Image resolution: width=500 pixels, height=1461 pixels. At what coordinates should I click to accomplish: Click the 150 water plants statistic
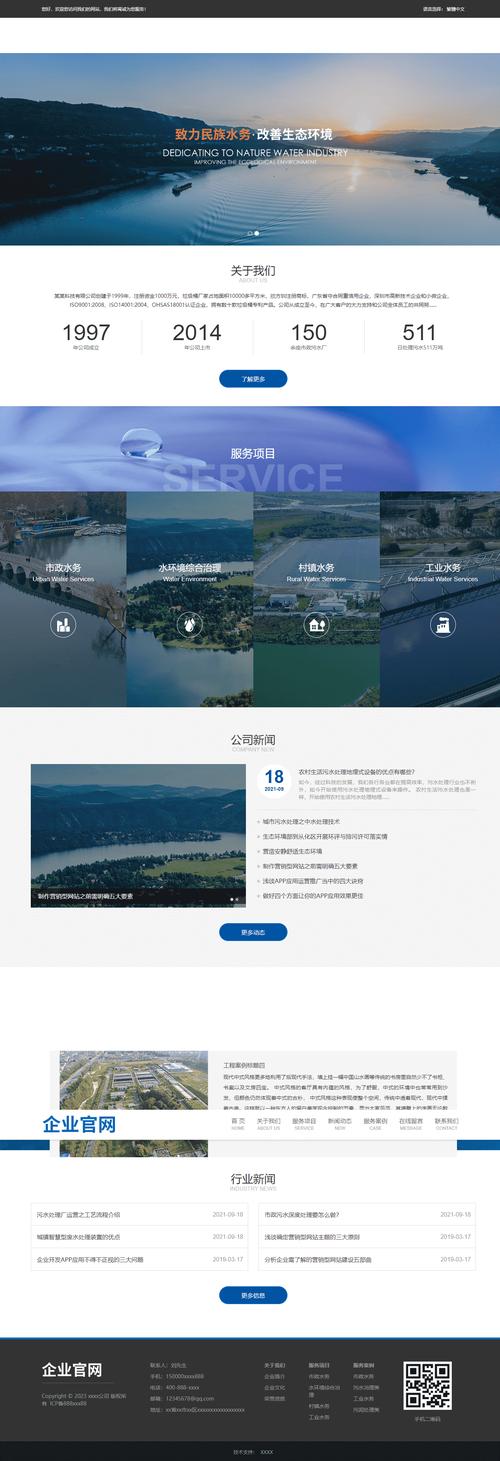(x=309, y=333)
